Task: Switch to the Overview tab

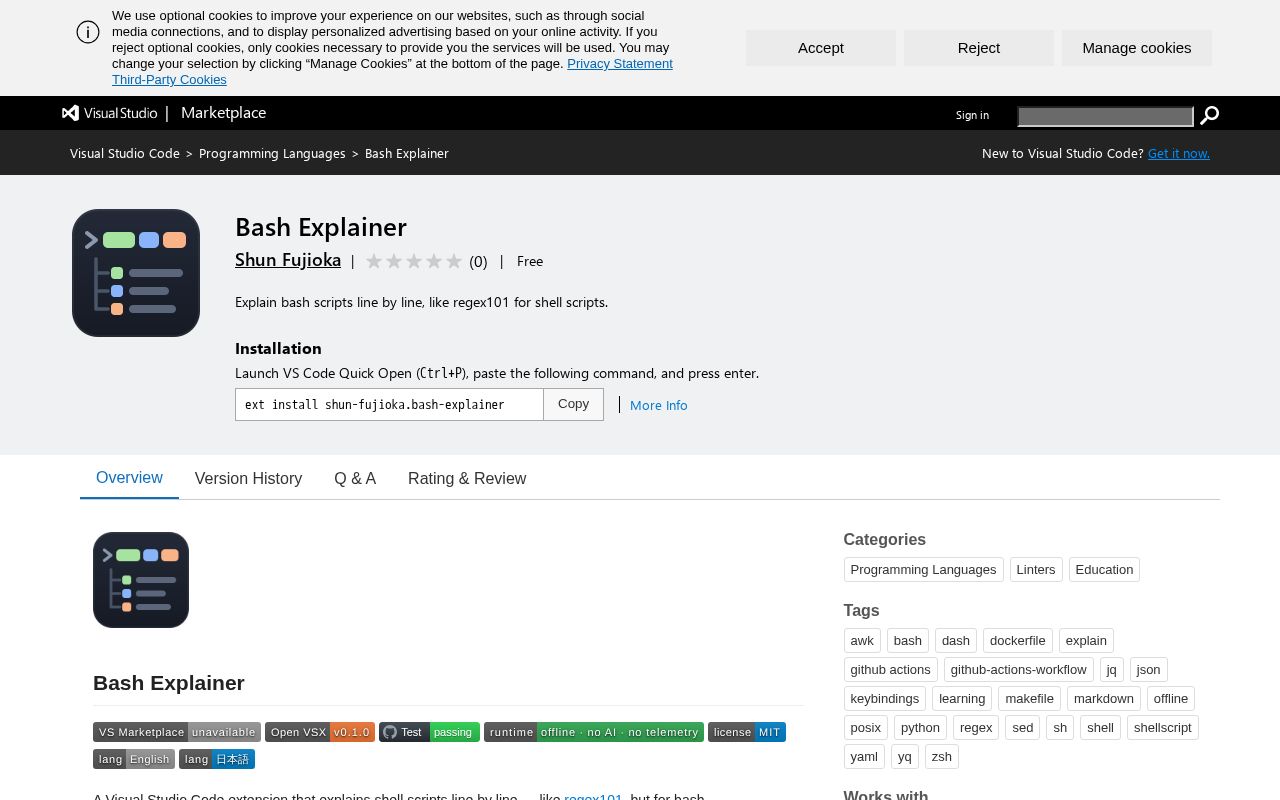Action: point(129,478)
